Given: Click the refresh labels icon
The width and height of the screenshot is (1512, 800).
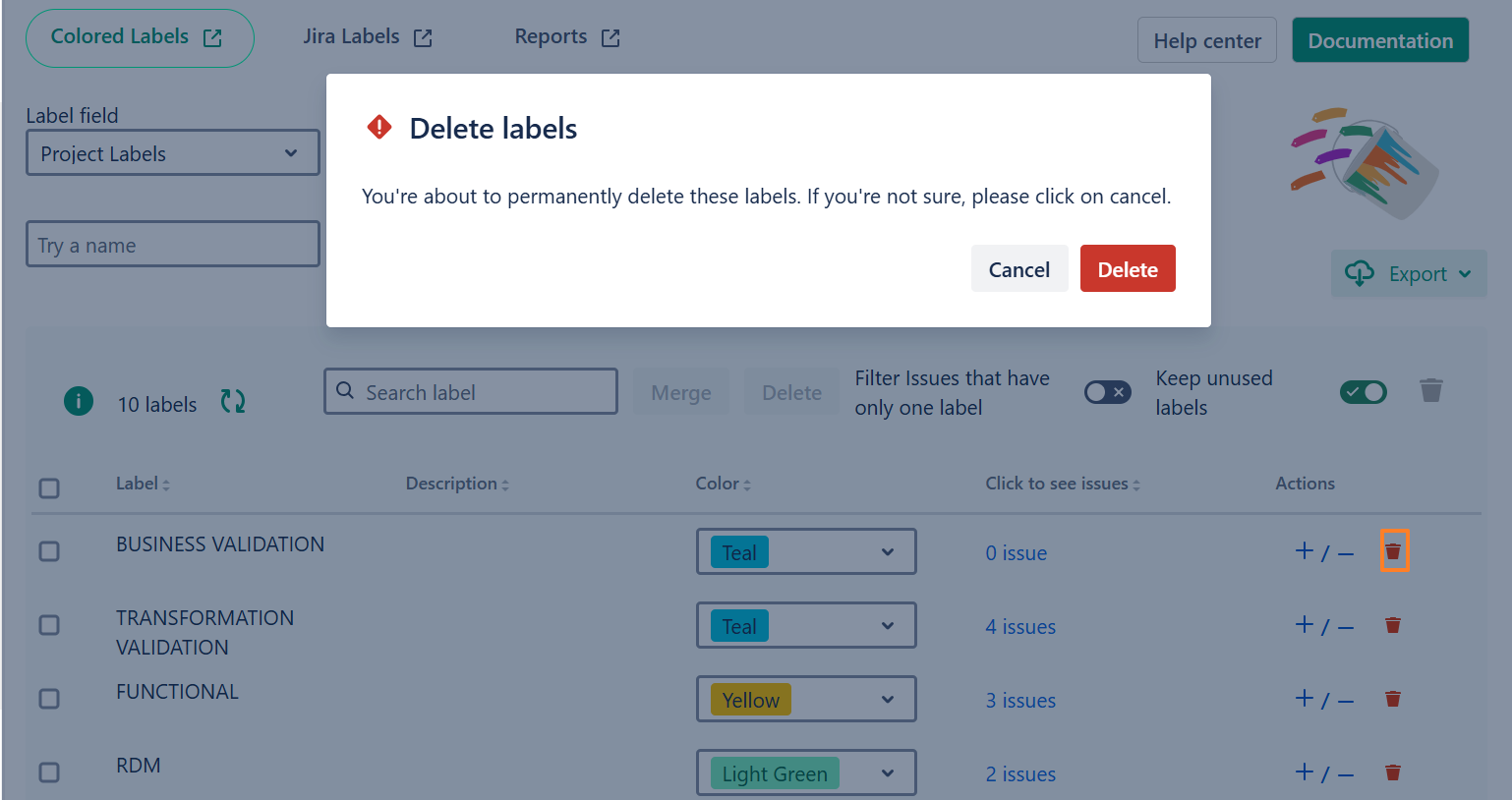Looking at the screenshot, I should pos(233,401).
